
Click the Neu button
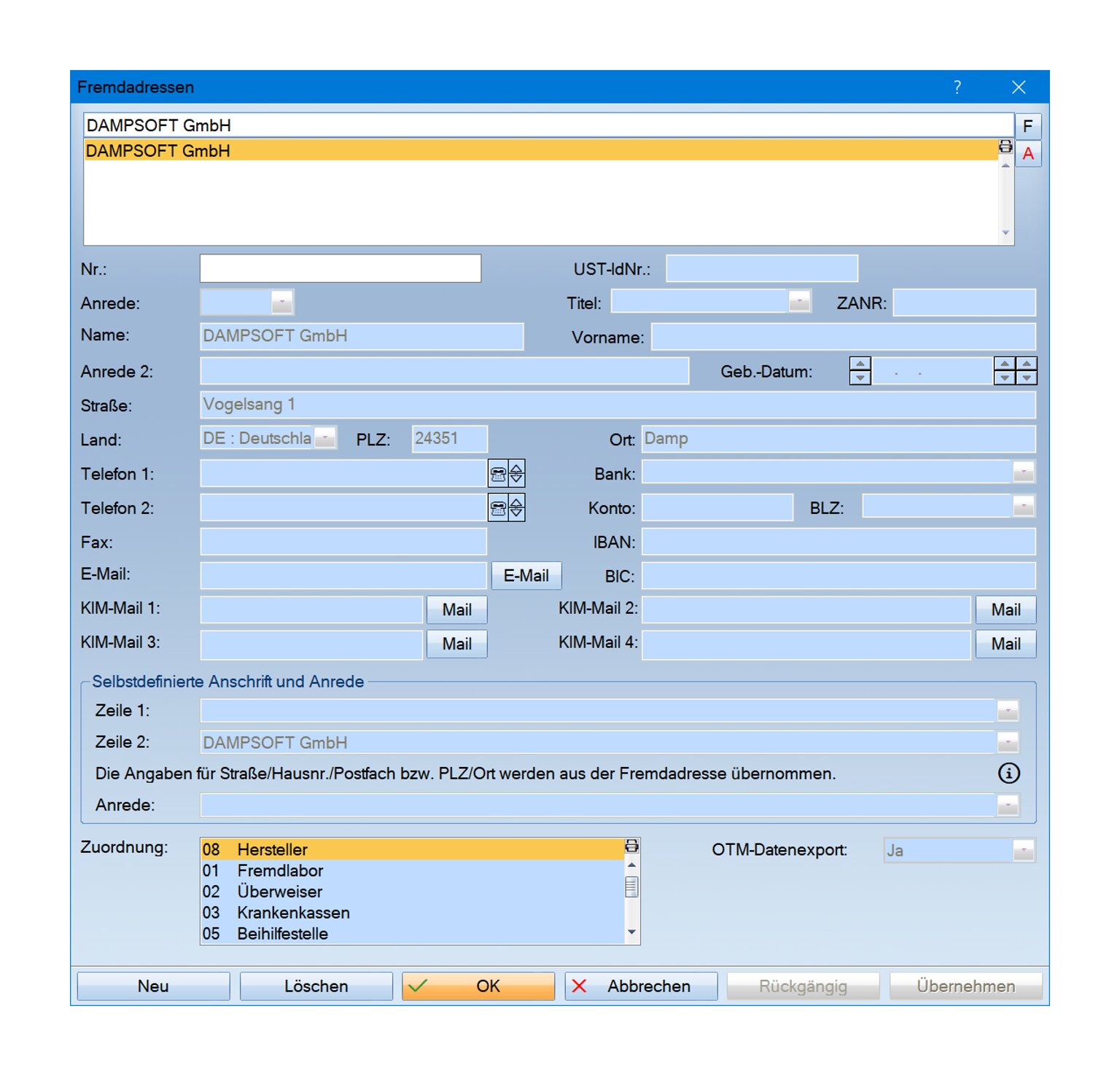153,986
